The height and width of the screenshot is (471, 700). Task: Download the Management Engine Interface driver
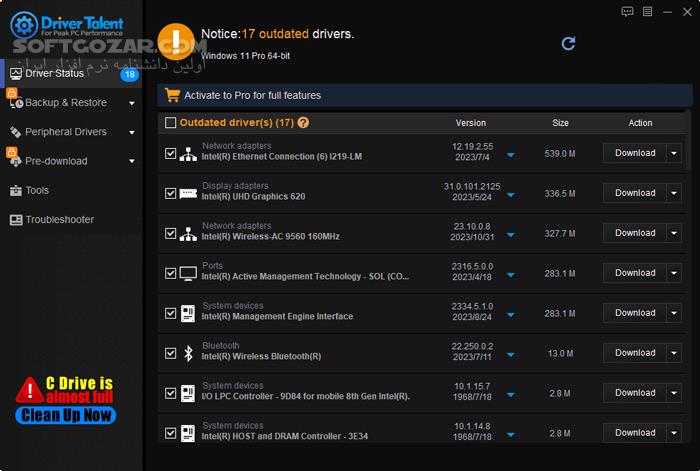pyautogui.click(x=635, y=313)
